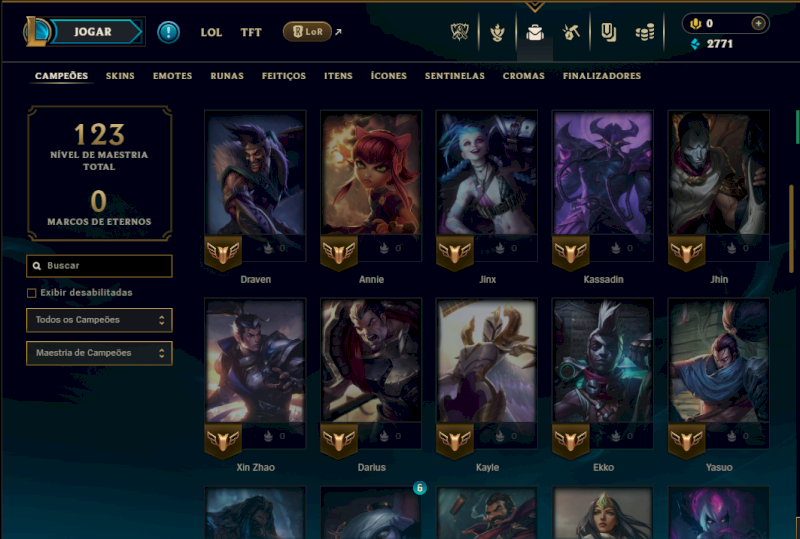Open the Profile icon with wings
Screen dimensions: 800x539
pyautogui.click(x=497, y=33)
